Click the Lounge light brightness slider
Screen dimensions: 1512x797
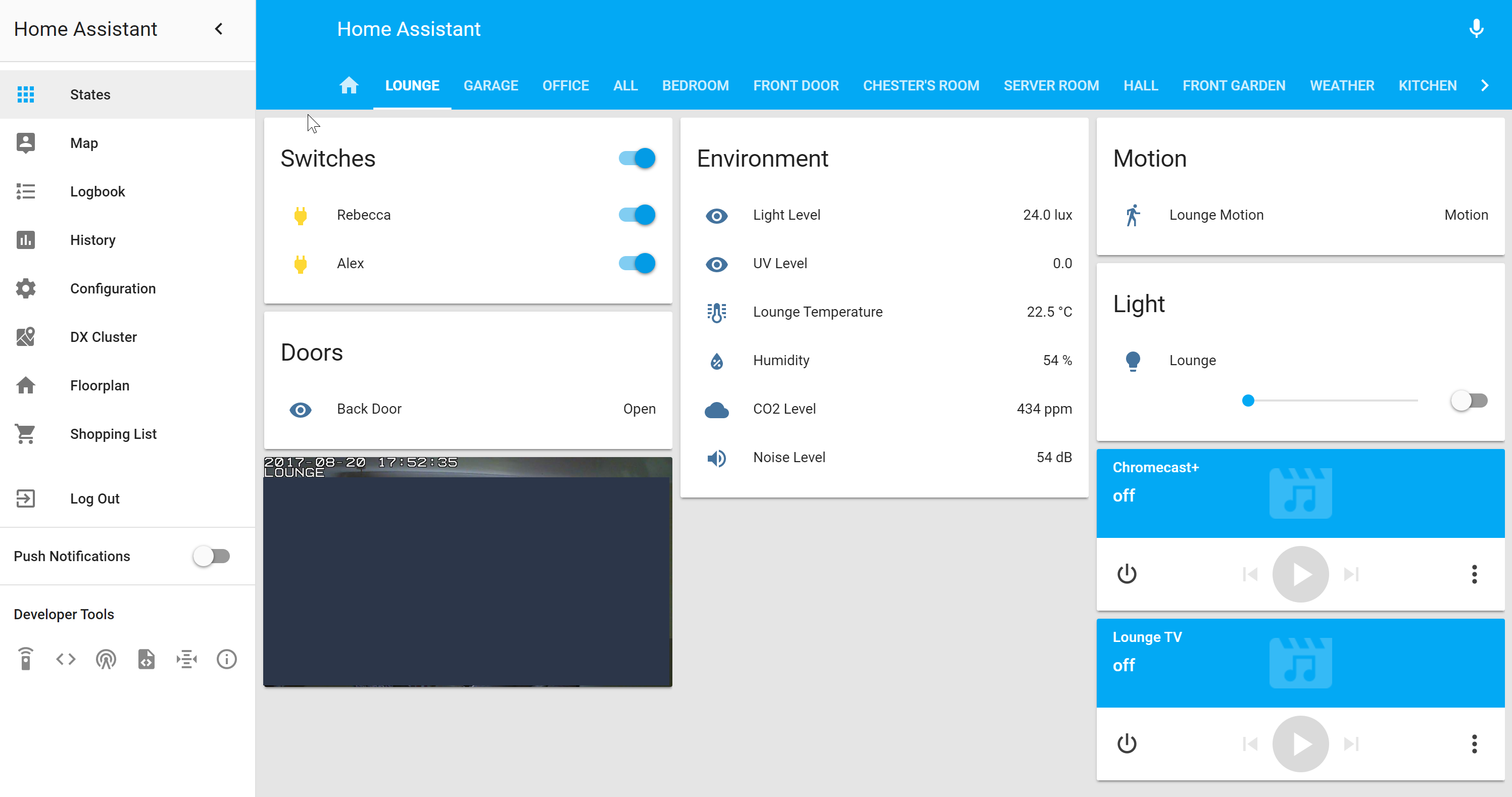(1332, 401)
